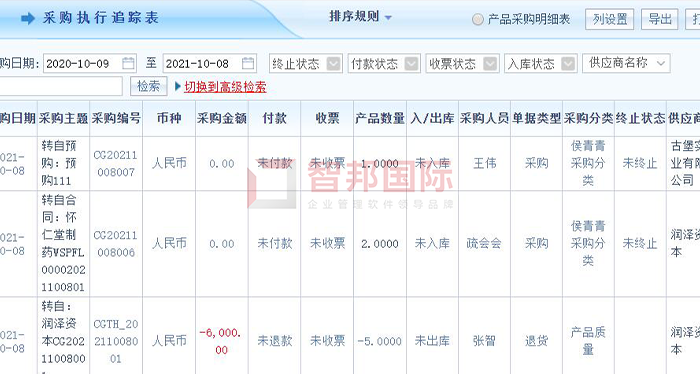The height and width of the screenshot is (374, 700).
Task: Click 未出库 in the 张智 row
Action: [x=432, y=341]
